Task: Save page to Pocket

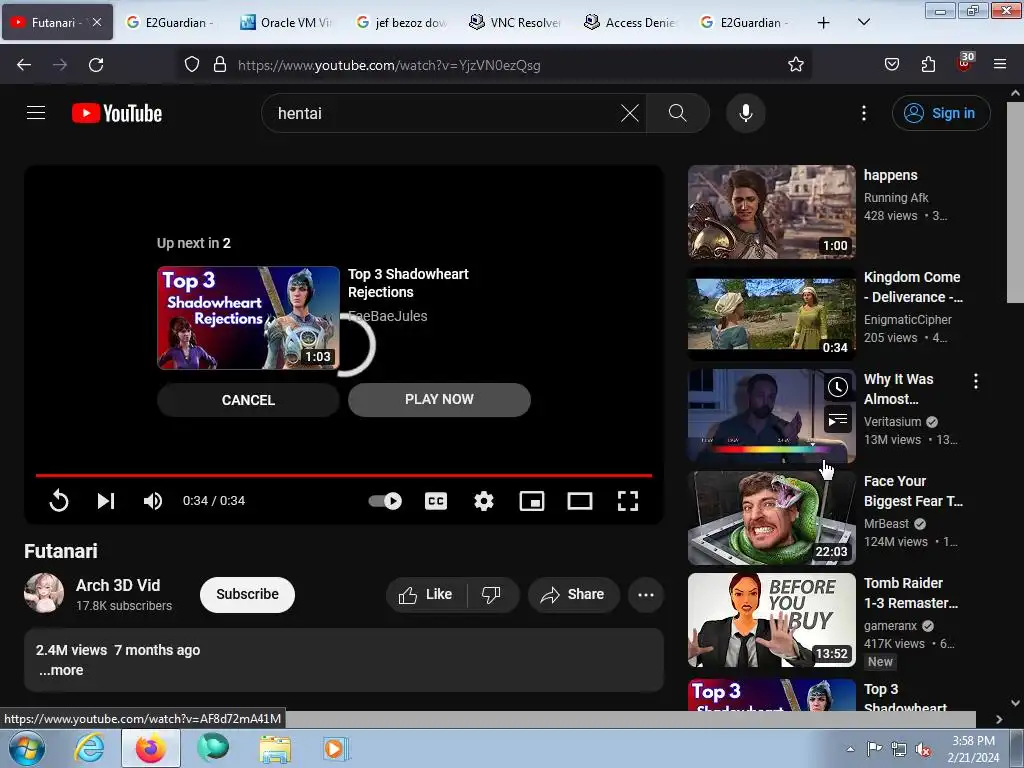Action: pyautogui.click(x=891, y=65)
